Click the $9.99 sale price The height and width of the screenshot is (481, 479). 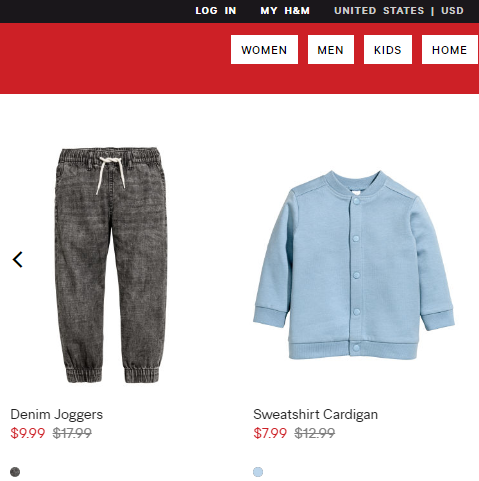28,433
